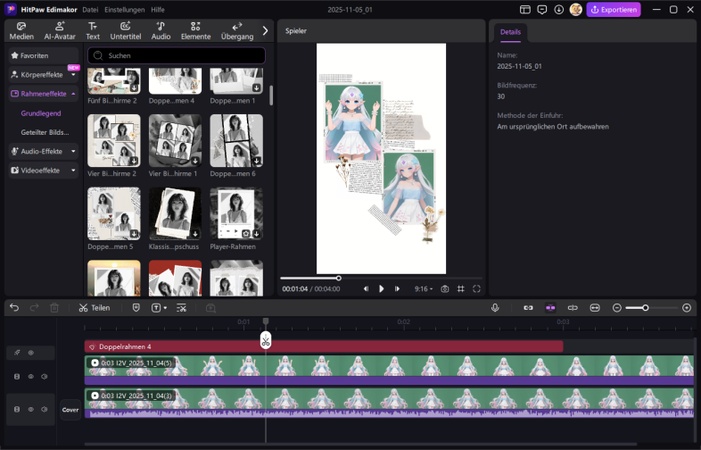The height and width of the screenshot is (450, 701).
Task: Open the Einstellungen menu
Action: (124, 9)
